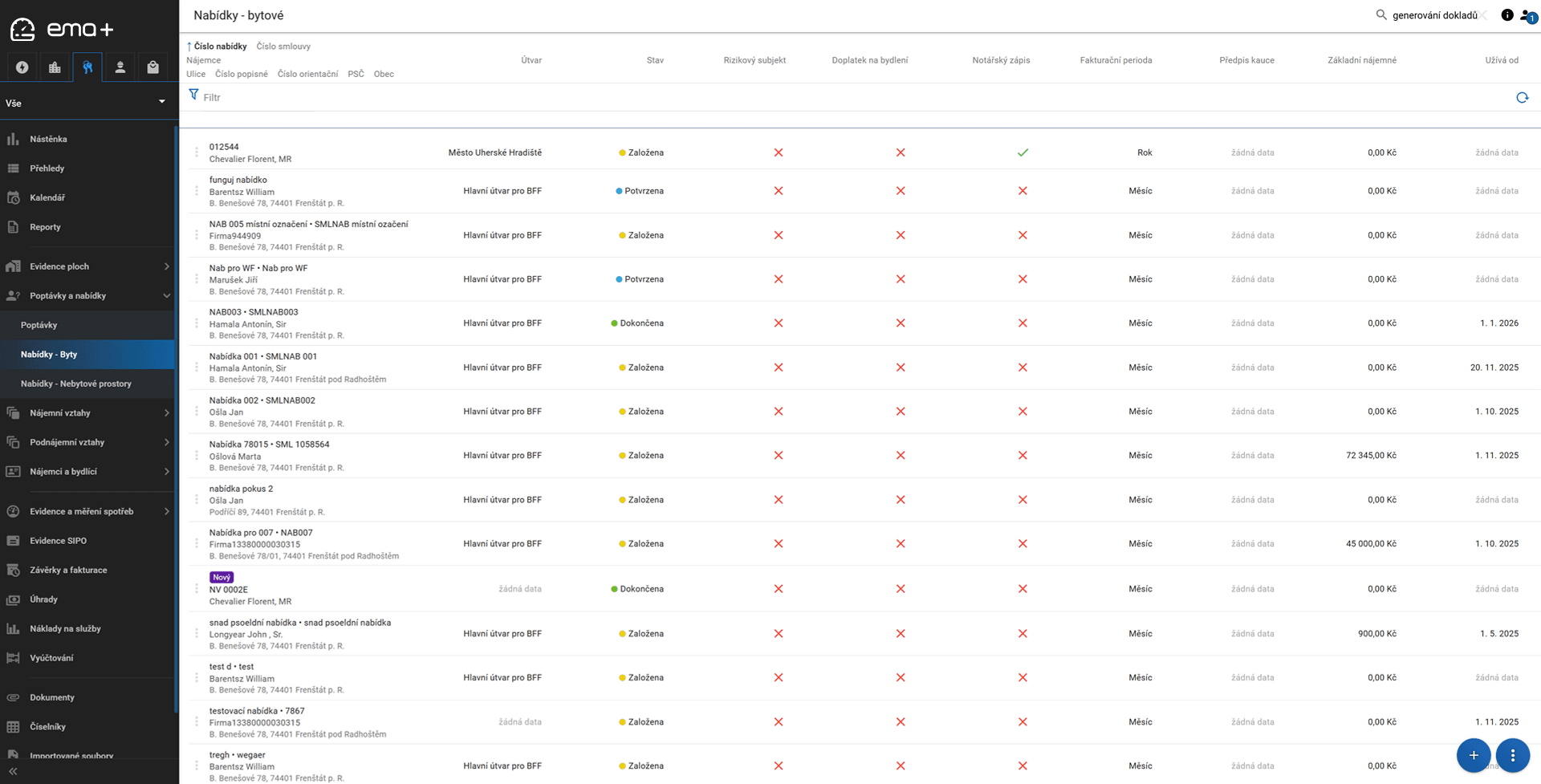Collapse the sidebar with double chevron
The width and height of the screenshot is (1541, 784).
13,771
